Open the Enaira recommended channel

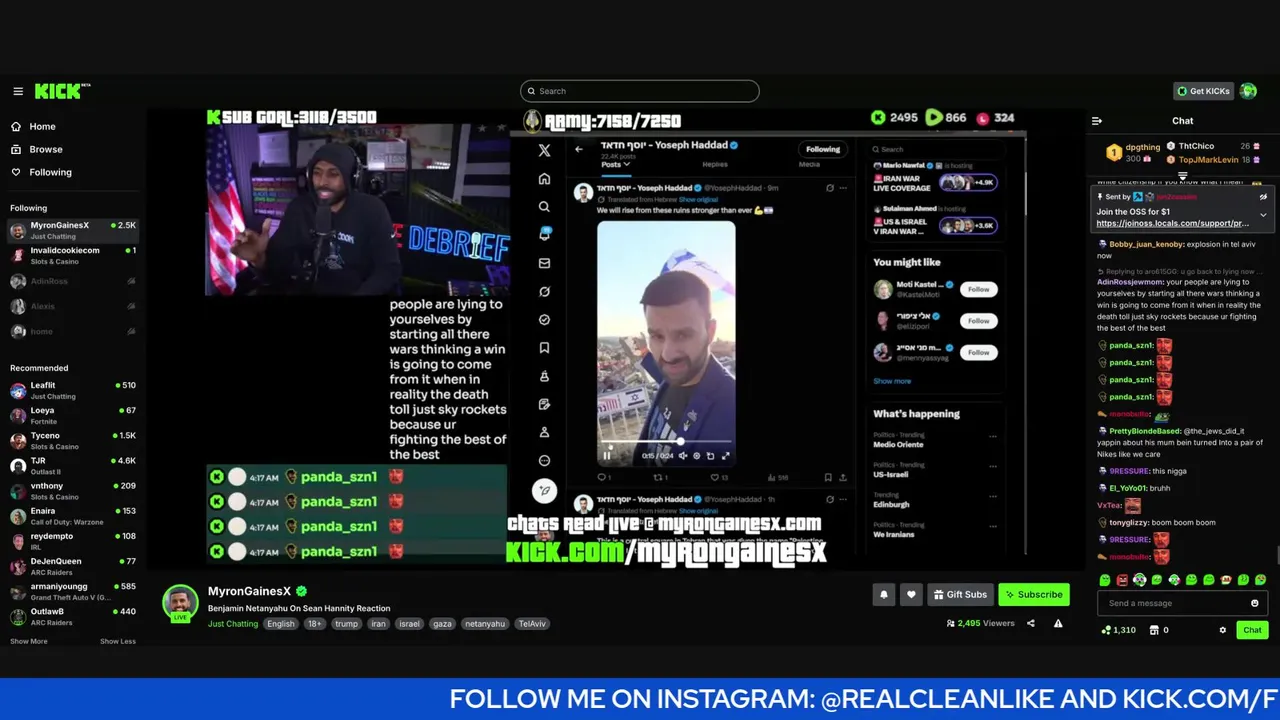pyautogui.click(x=72, y=516)
